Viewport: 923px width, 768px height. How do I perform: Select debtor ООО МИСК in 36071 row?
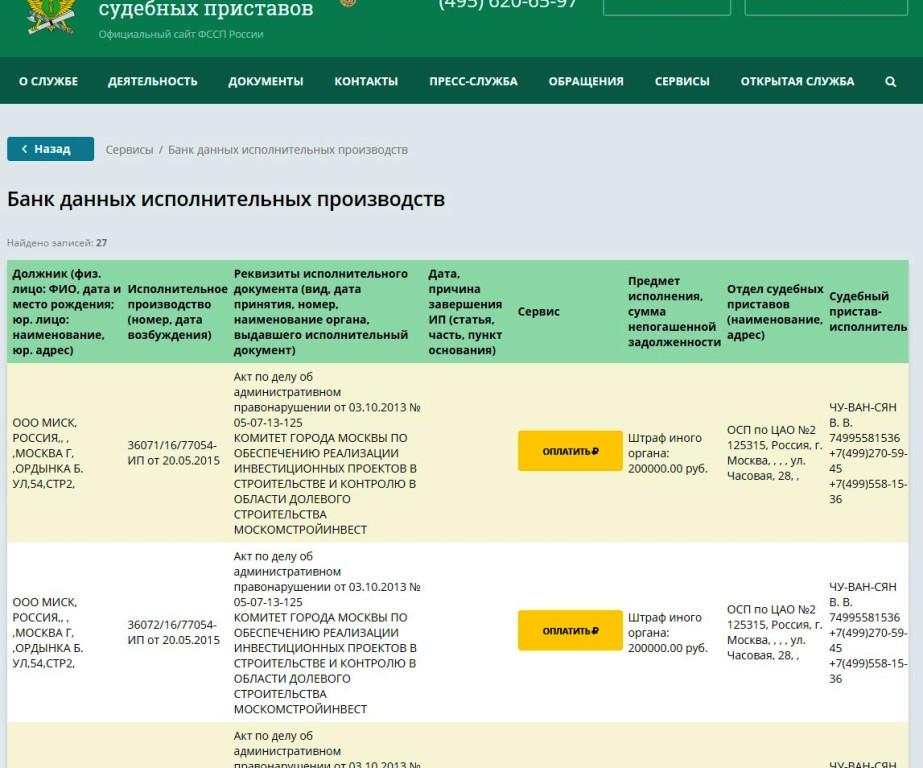(x=48, y=453)
